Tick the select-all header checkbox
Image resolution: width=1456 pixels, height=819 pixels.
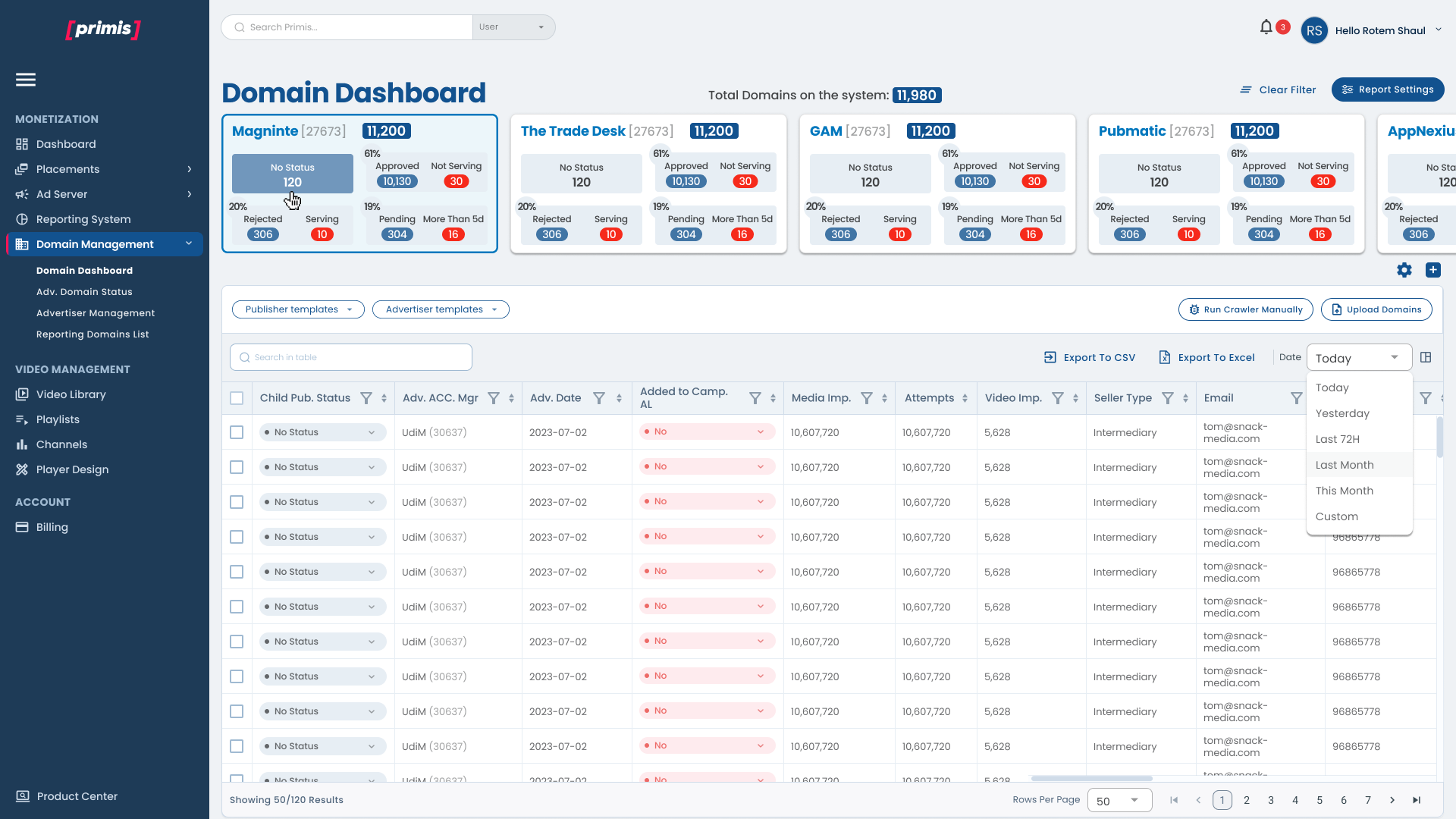[x=237, y=398]
